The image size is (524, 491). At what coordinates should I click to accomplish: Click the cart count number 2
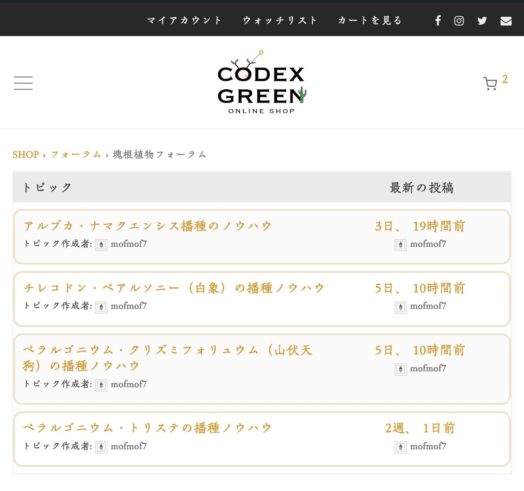click(505, 79)
